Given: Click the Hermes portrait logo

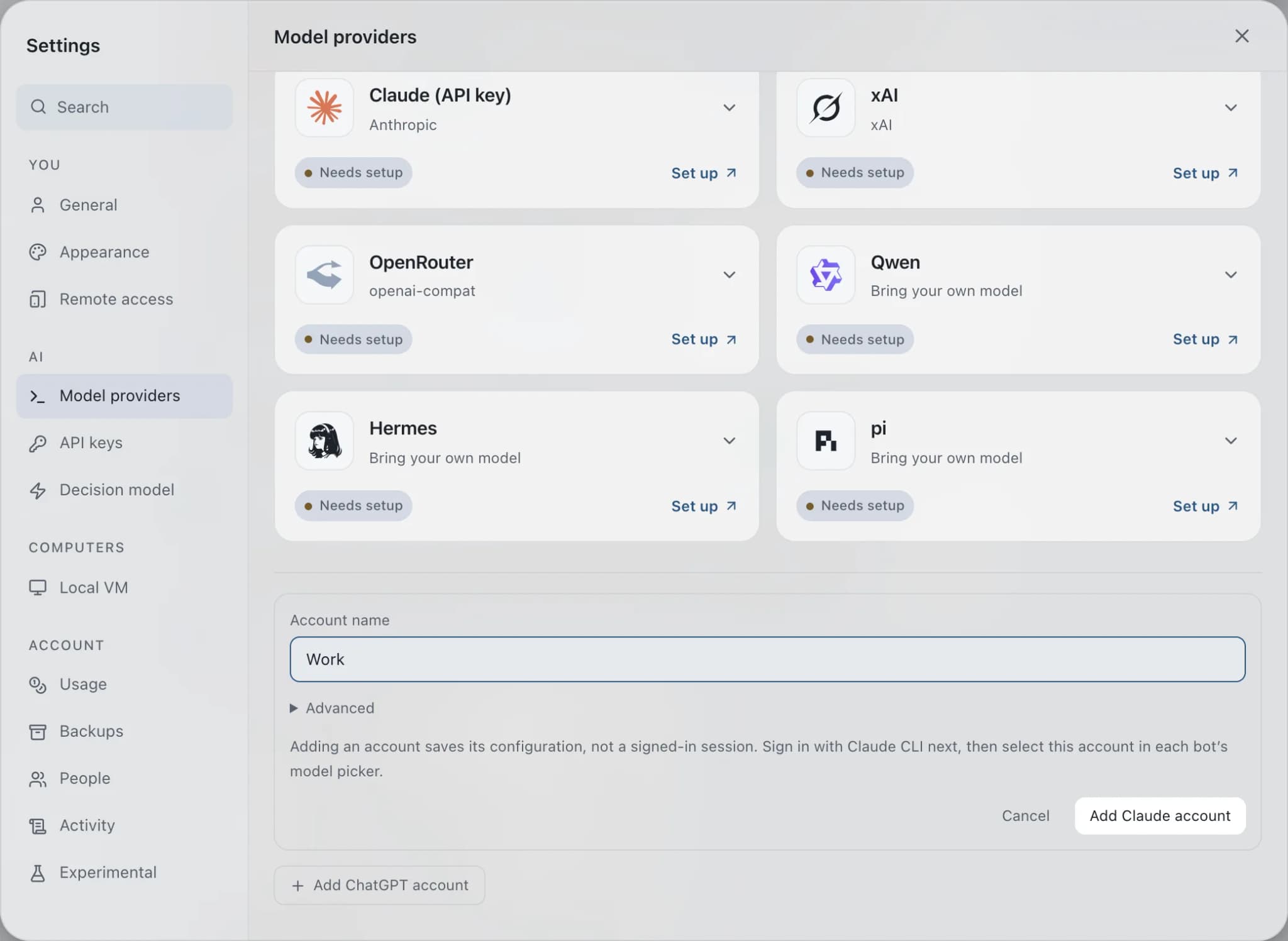Looking at the screenshot, I should point(324,441).
